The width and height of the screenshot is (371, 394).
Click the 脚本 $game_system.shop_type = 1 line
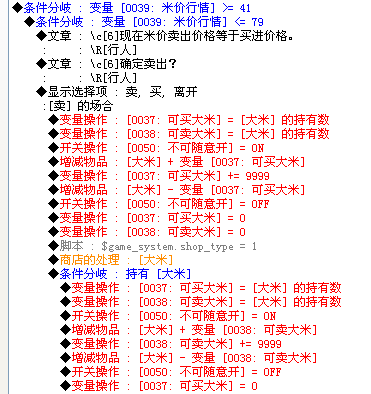pos(152,246)
